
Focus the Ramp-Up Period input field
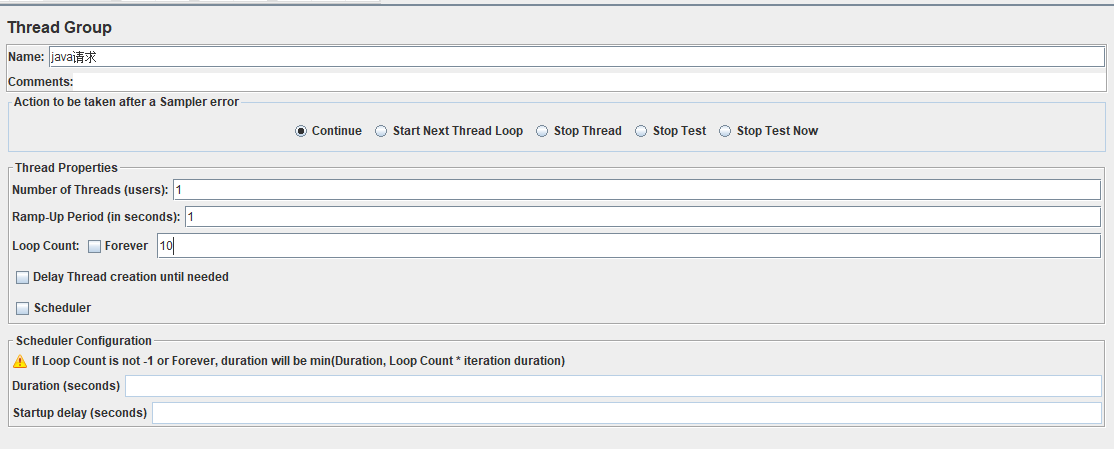(x=642, y=217)
